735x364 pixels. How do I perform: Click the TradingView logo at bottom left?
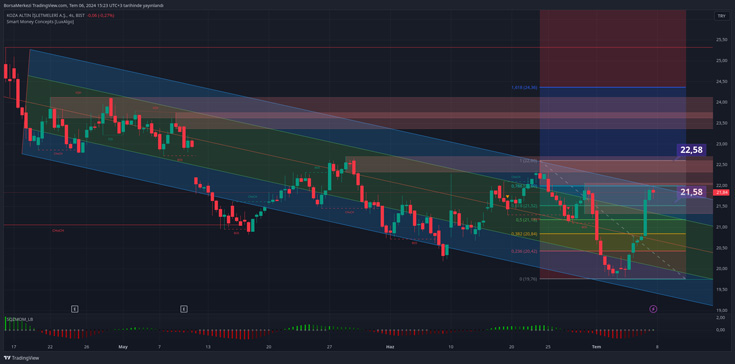tap(21, 358)
